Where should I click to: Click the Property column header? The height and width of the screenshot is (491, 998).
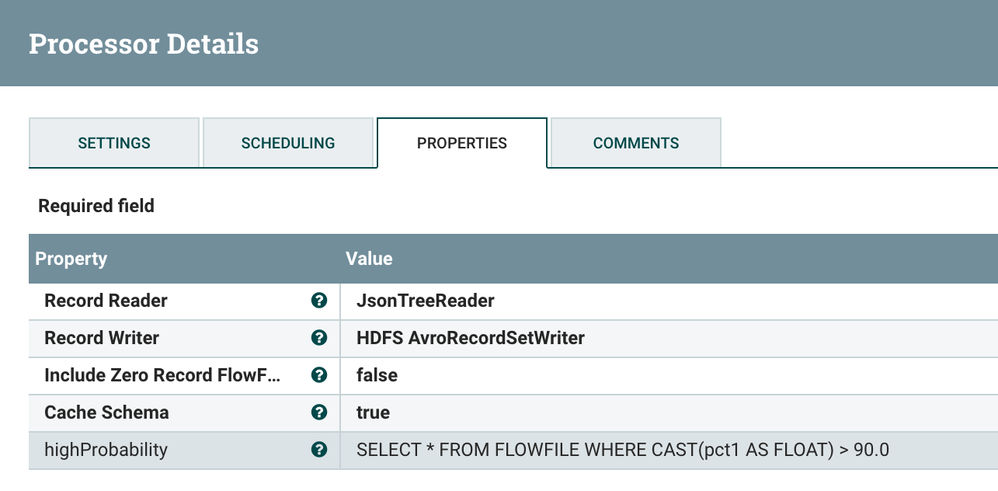pos(71,258)
